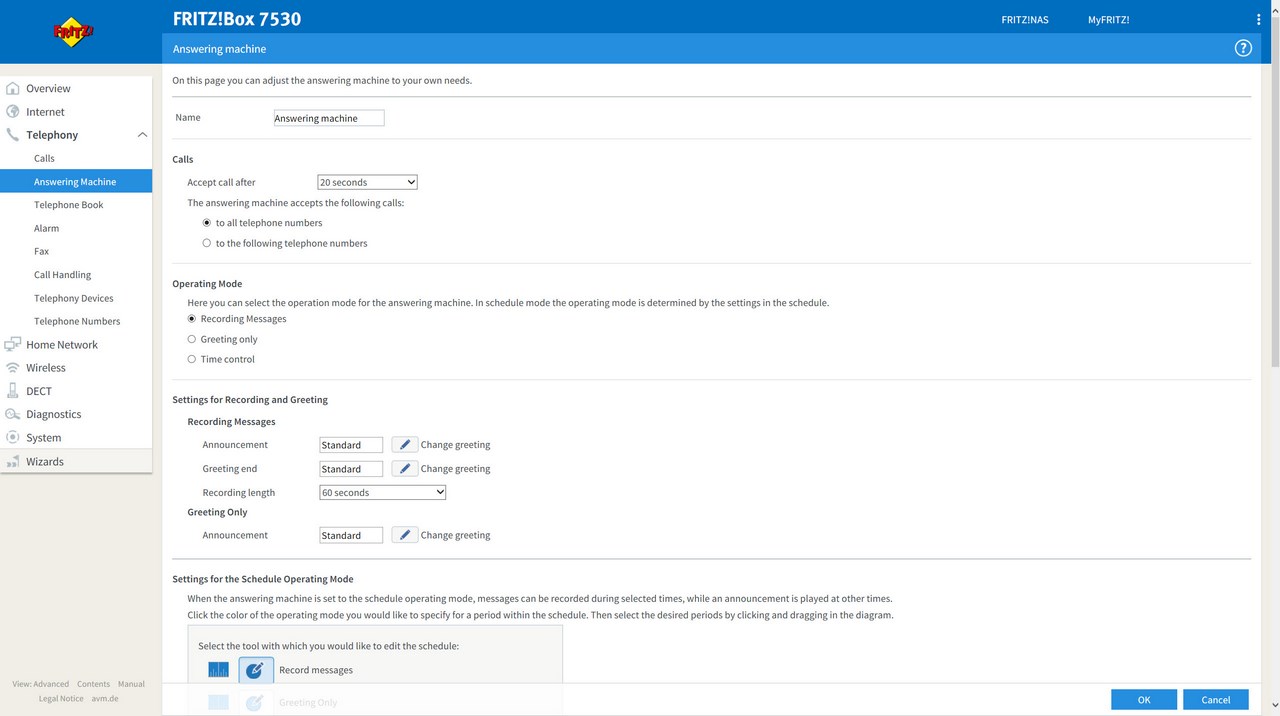
Task: Click the pencil icon for Greeting end
Action: pyautogui.click(x=404, y=469)
